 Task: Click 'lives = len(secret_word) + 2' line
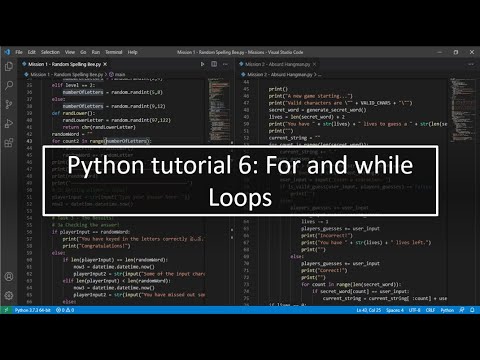click(x=307, y=117)
